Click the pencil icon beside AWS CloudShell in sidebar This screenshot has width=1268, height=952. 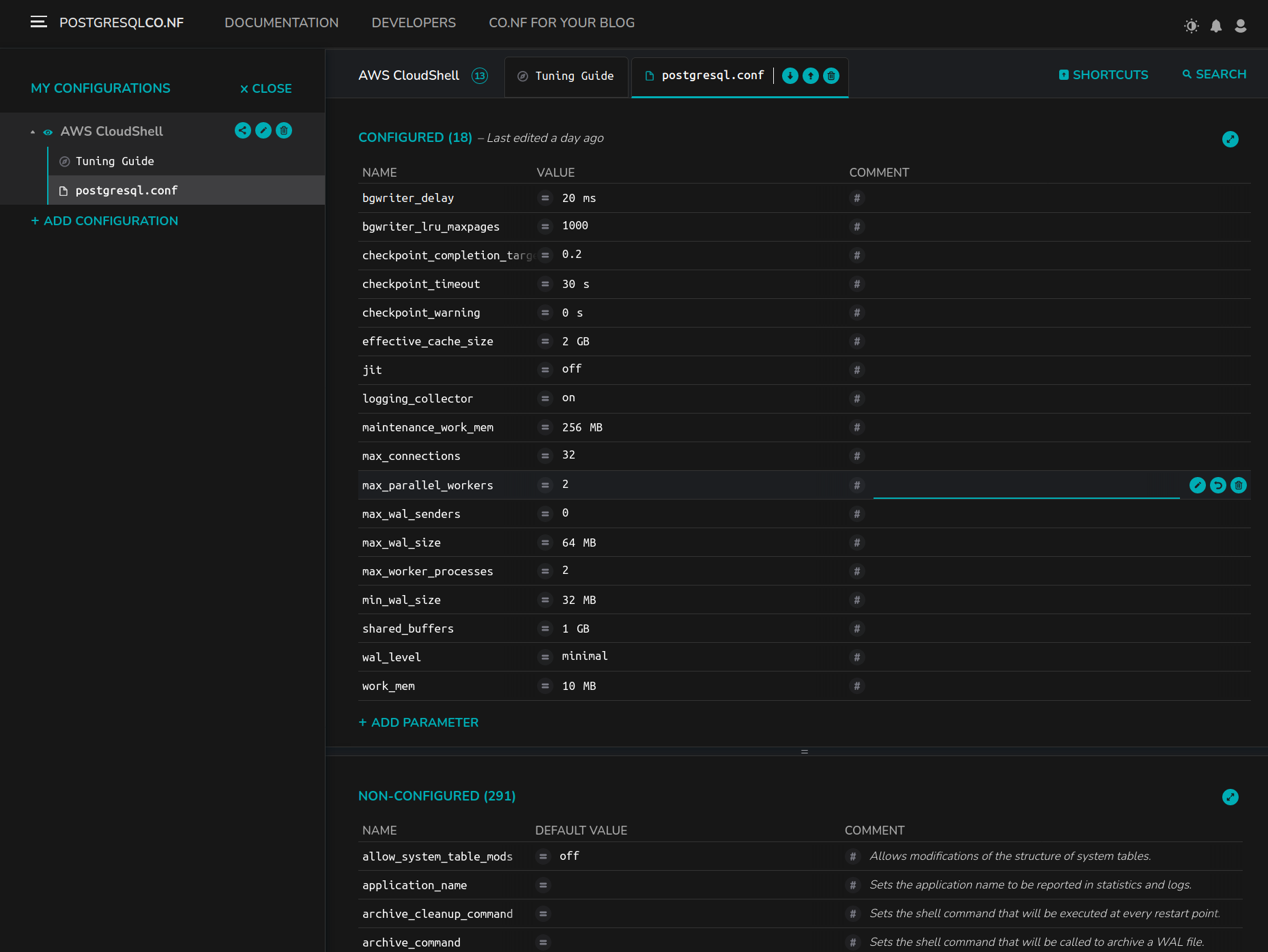(x=263, y=130)
